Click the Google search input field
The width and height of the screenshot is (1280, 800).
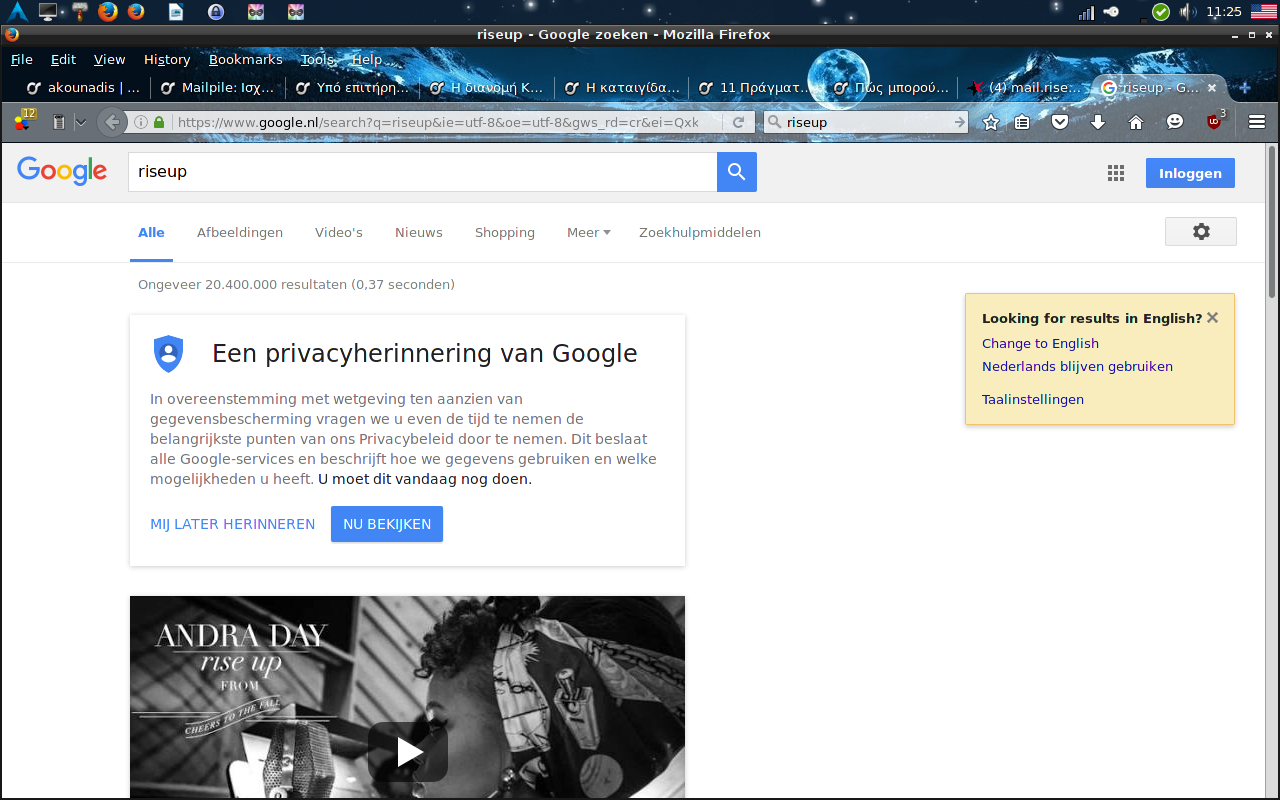coord(423,172)
